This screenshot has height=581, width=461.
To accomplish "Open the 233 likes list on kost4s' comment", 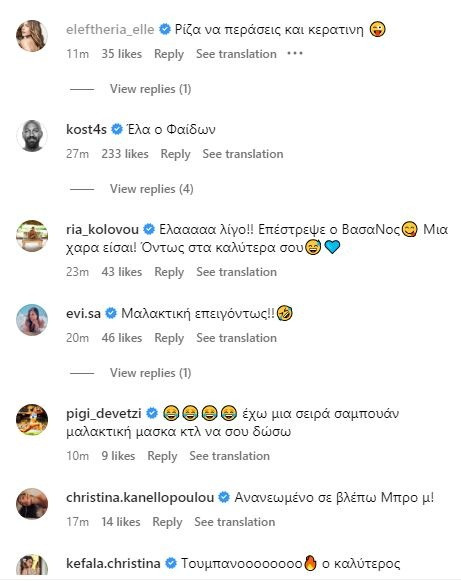I will point(125,154).
